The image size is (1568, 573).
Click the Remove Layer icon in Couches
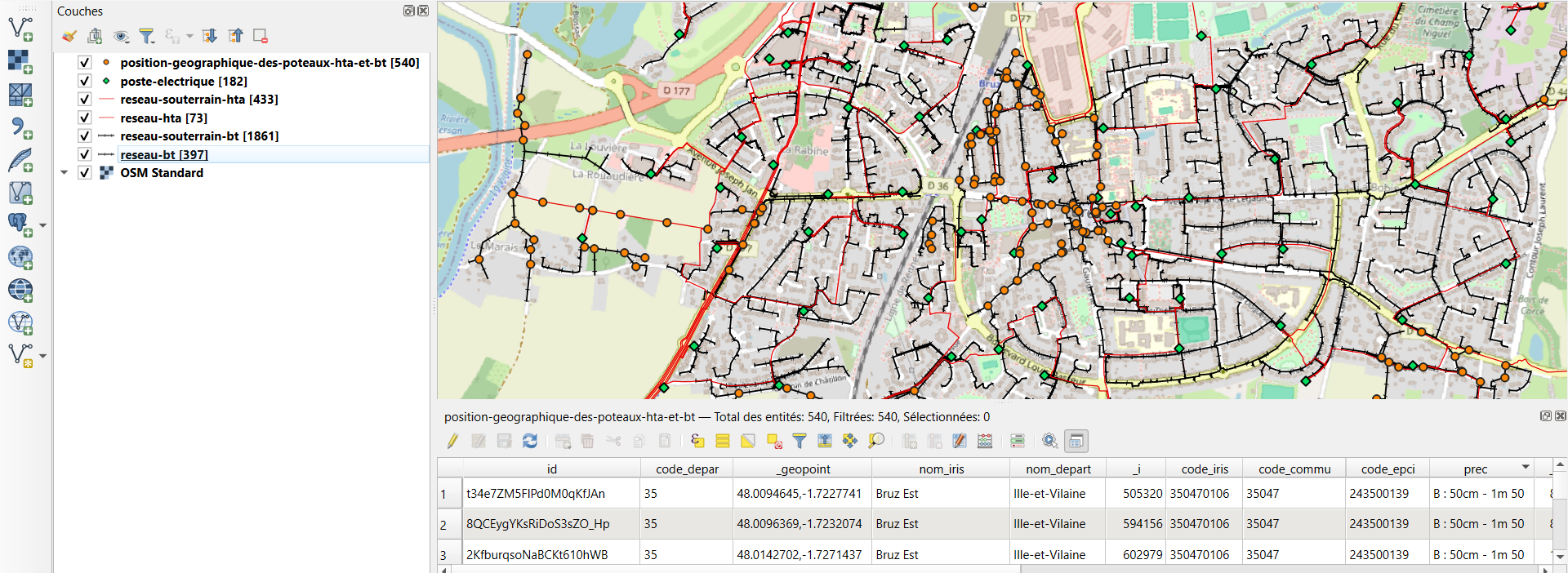coord(260,36)
